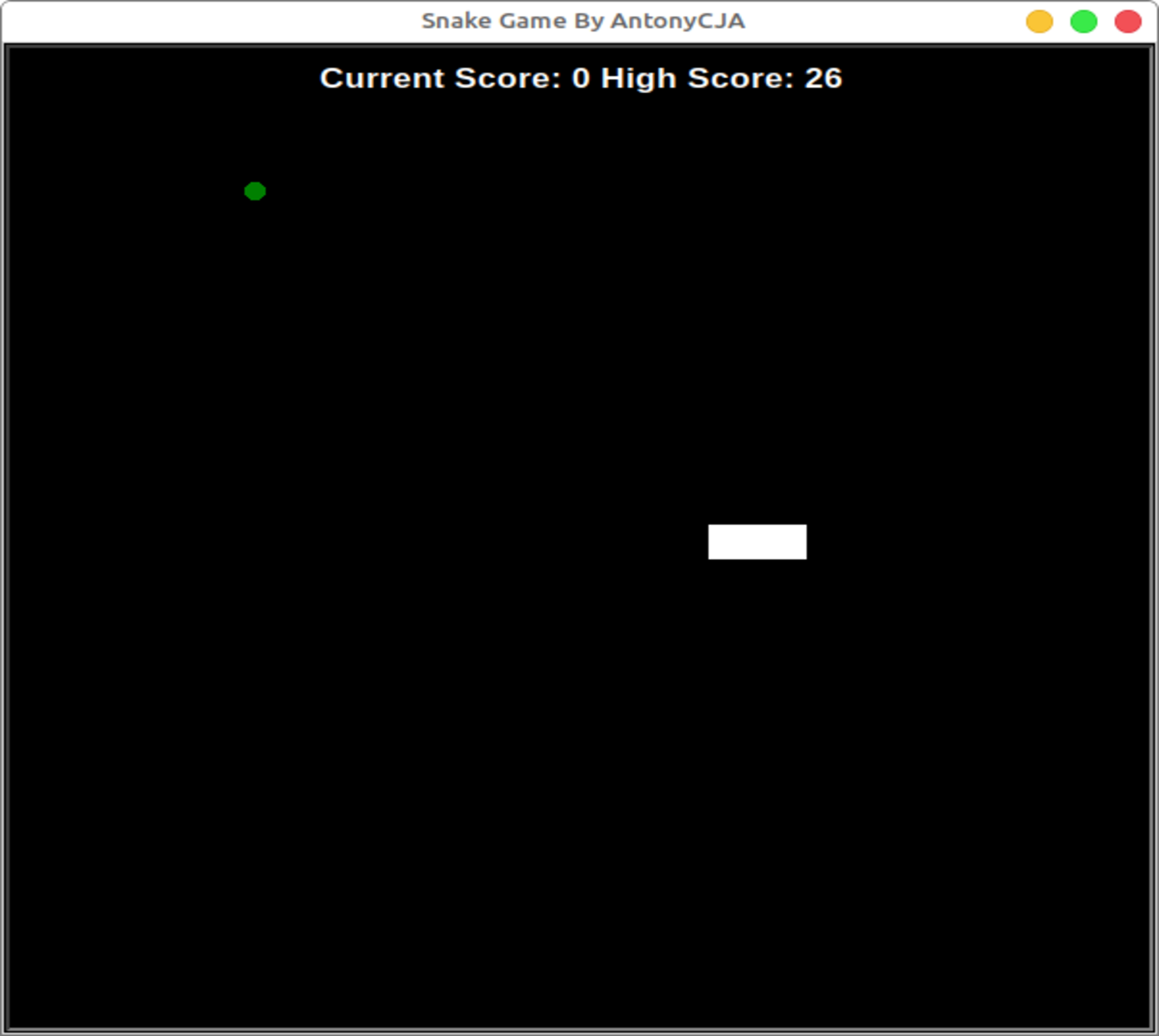This screenshot has height=1036, width=1159.
Task: Close the Snake Game window
Action: click(1127, 21)
